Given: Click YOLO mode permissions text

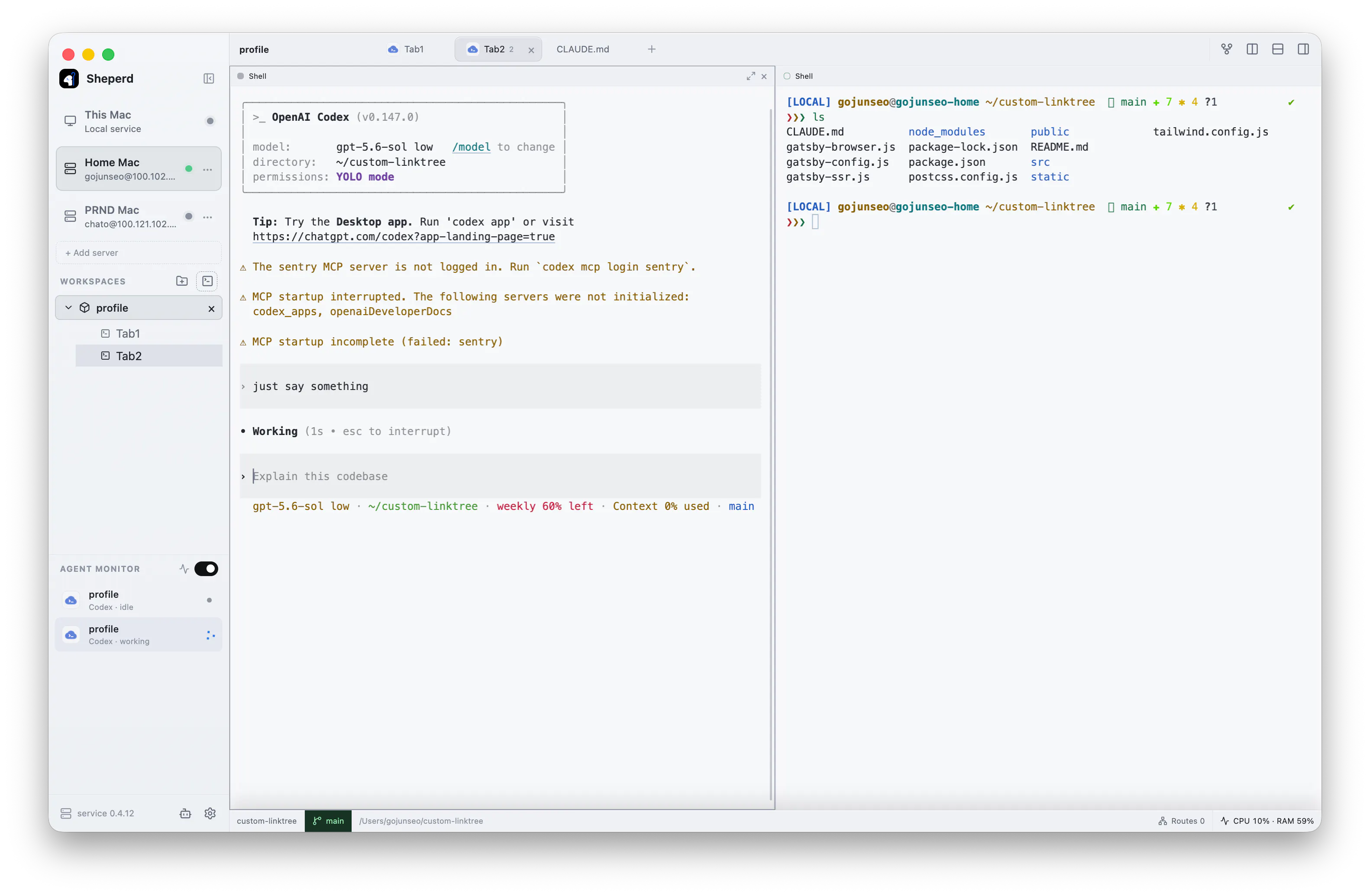Looking at the screenshot, I should tap(365, 177).
